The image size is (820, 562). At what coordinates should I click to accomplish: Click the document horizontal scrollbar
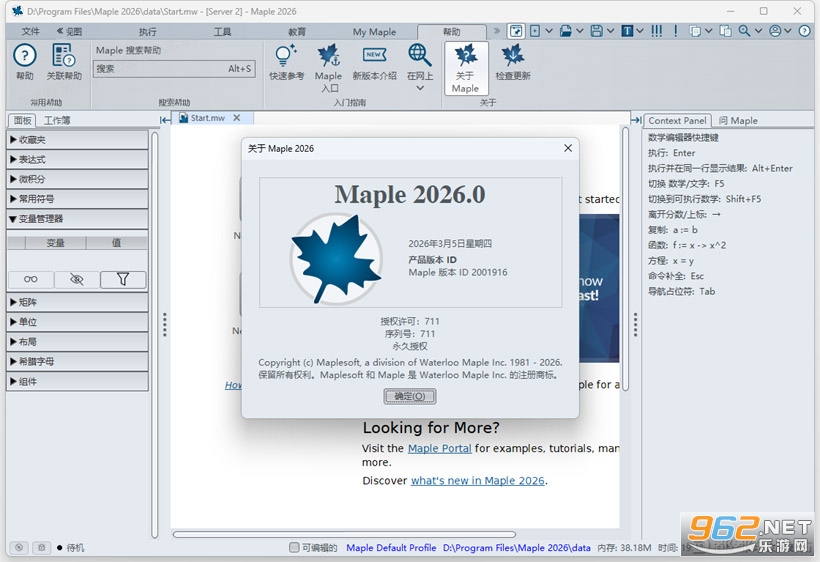pos(344,534)
